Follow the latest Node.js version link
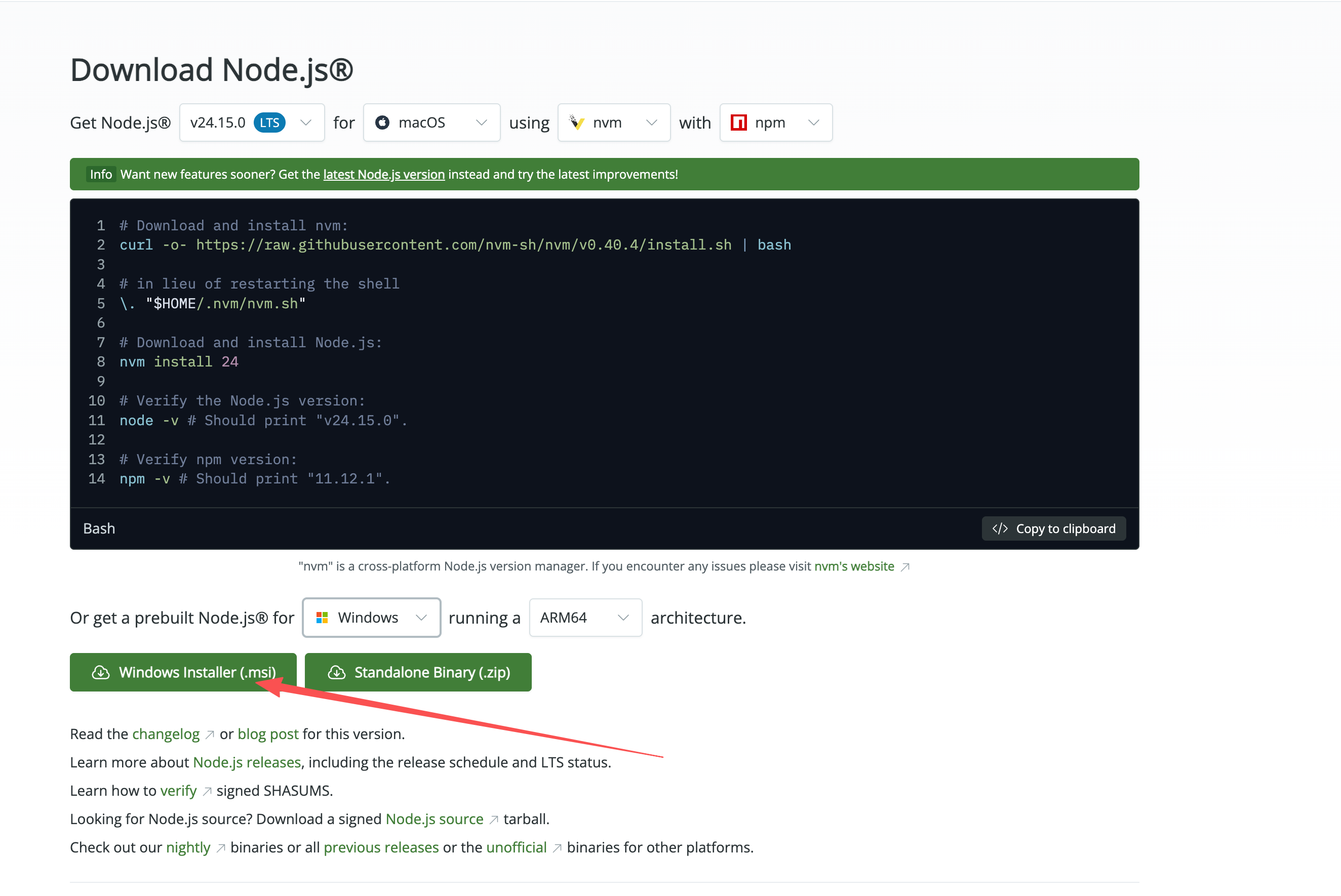1341x896 pixels. point(383,174)
